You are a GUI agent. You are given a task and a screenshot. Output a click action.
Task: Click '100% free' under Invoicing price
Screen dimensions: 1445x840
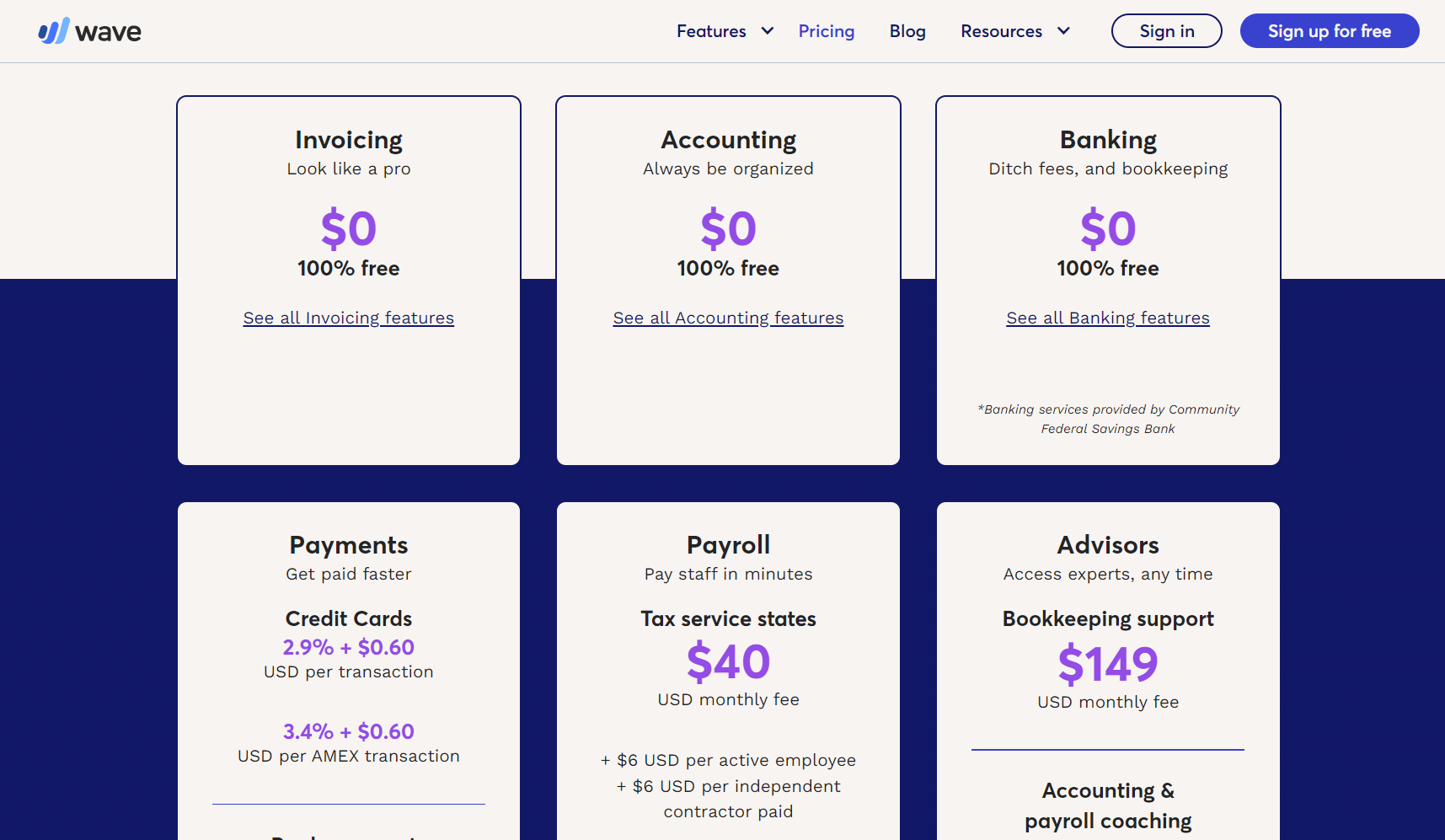tap(349, 268)
